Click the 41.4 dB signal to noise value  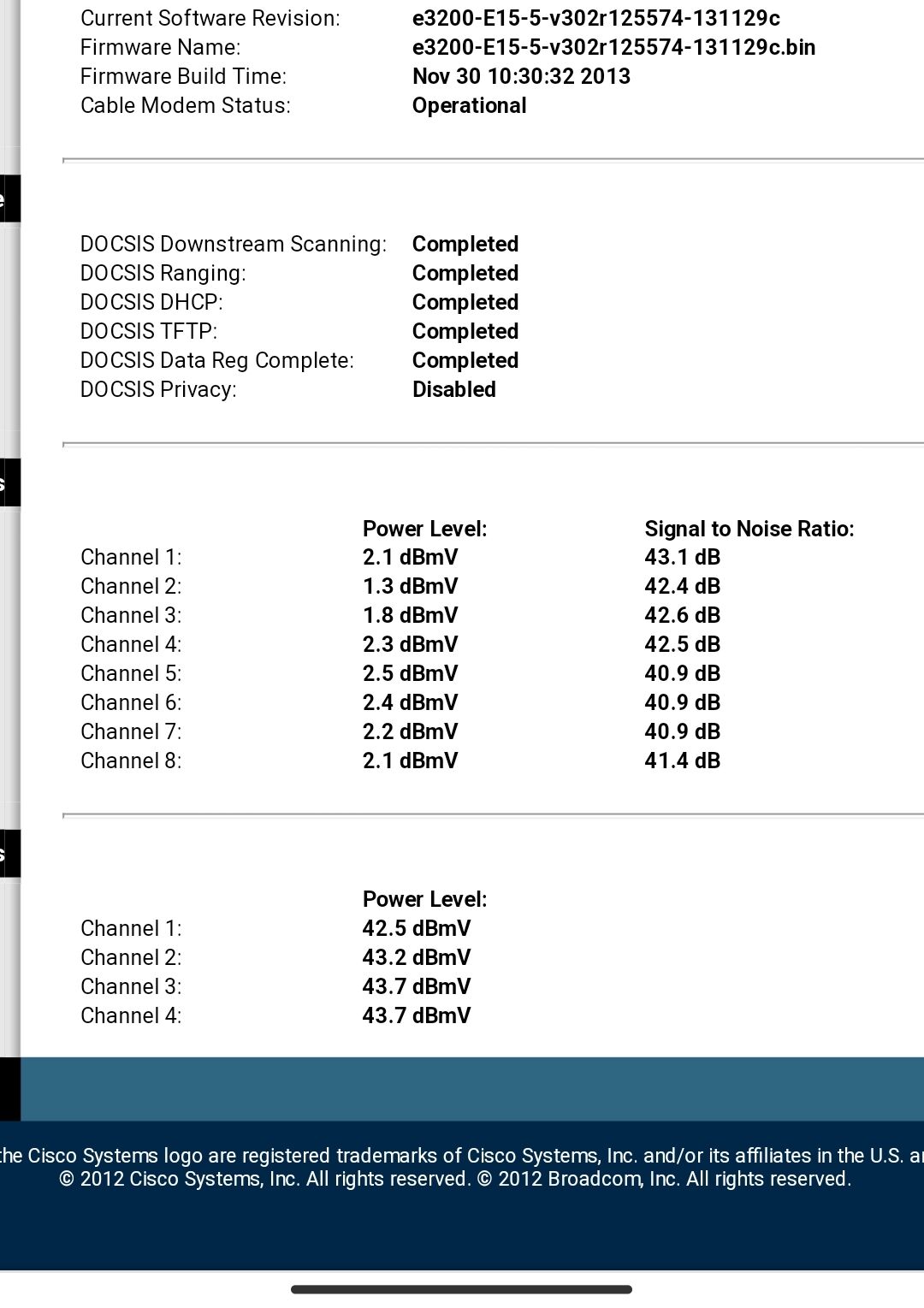tap(683, 761)
